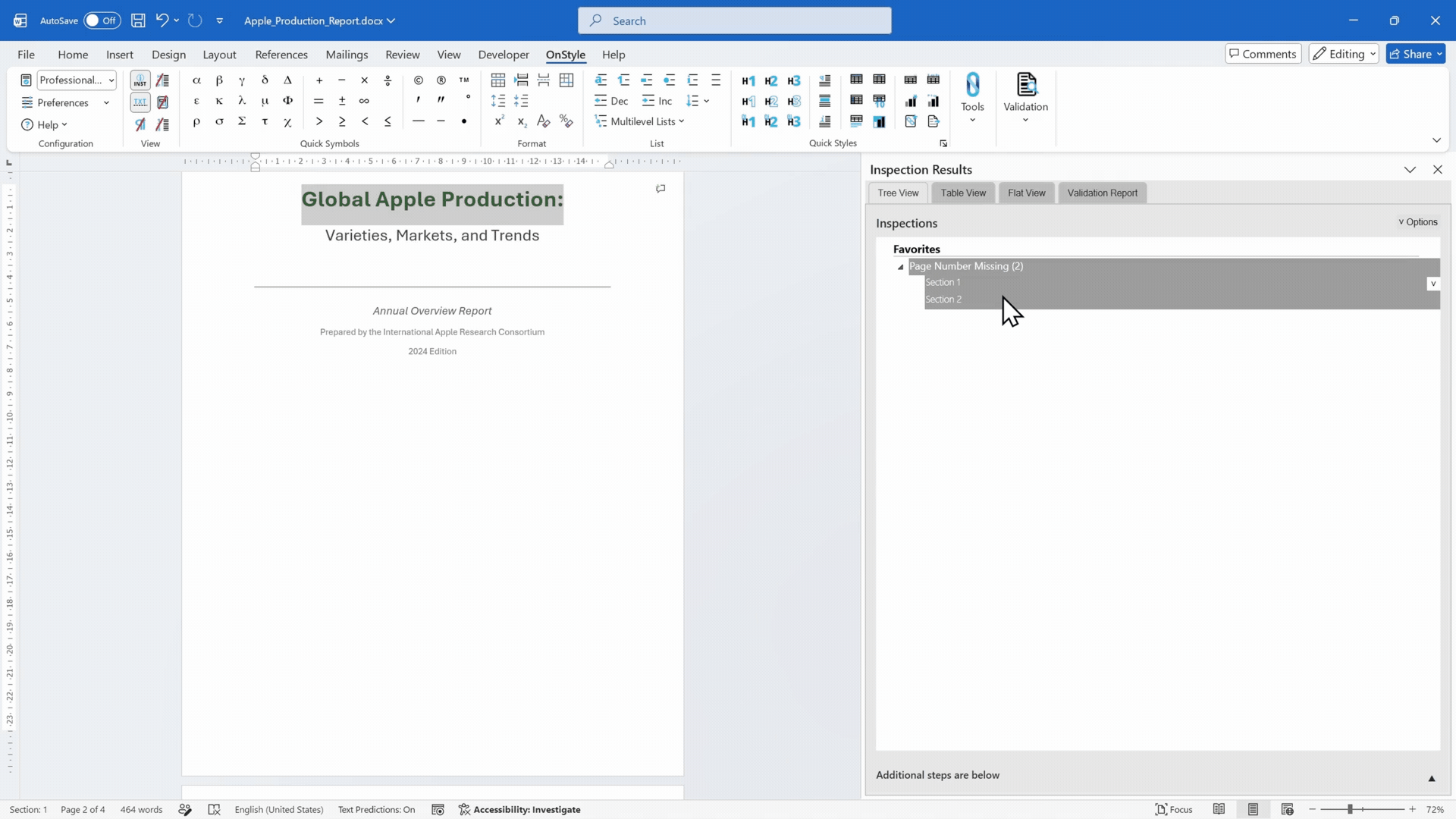Switch to the Flat View tab

1027,193
